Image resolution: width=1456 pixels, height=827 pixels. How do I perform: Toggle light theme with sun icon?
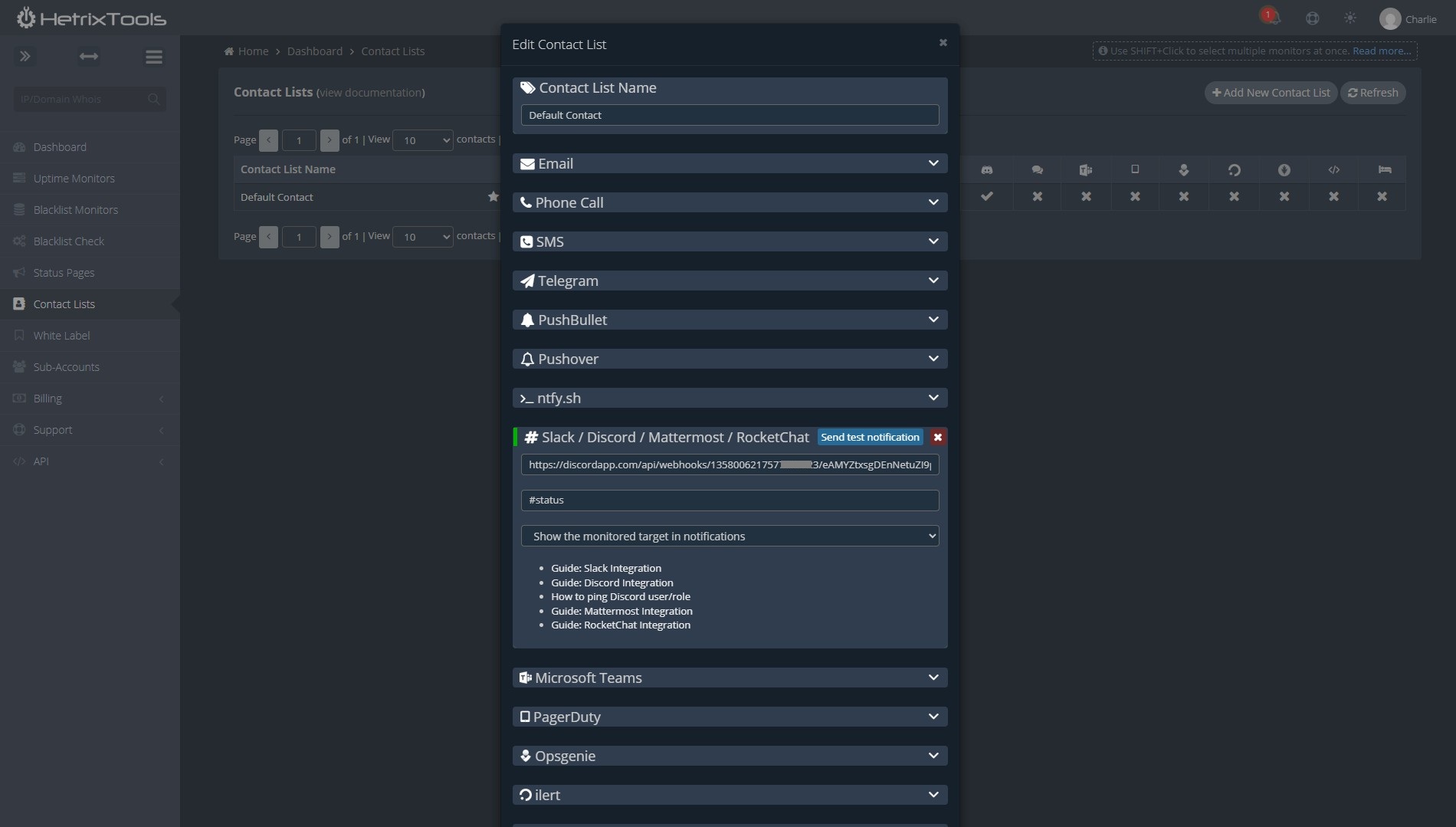(1350, 18)
